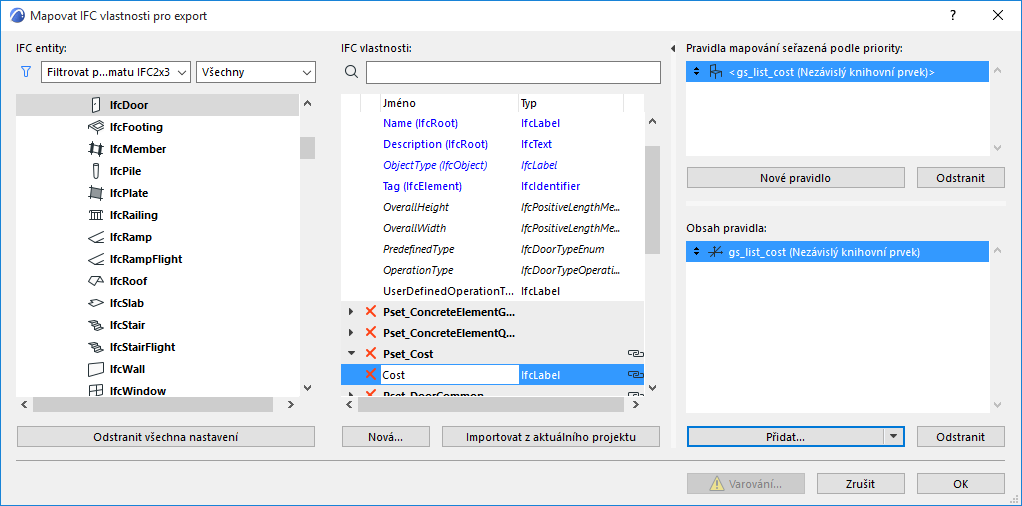This screenshot has width=1022, height=506.
Task: Click Importovat z aktuálního projektu
Action: tap(551, 437)
